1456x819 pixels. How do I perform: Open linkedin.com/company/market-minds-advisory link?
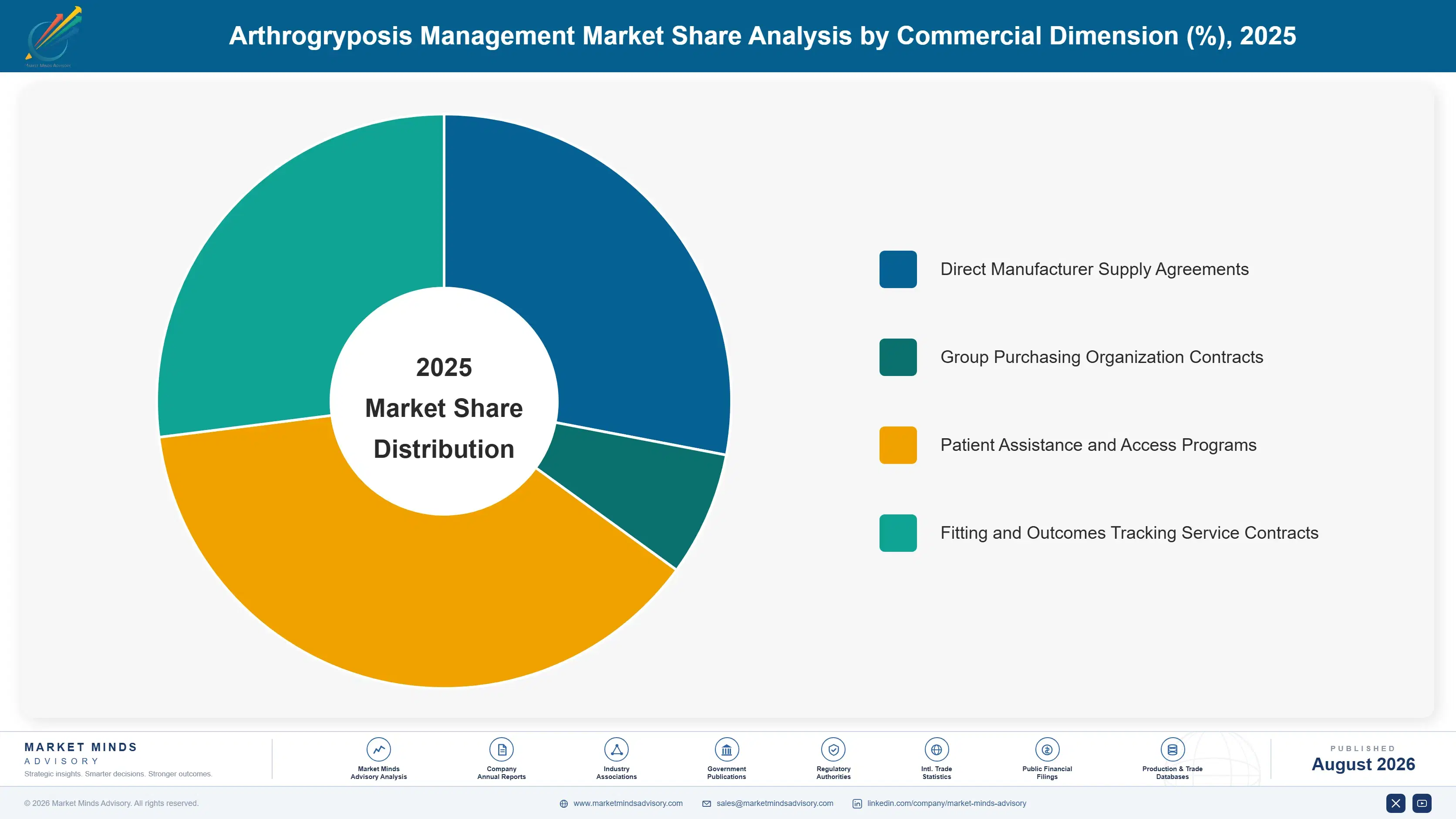[x=947, y=803]
